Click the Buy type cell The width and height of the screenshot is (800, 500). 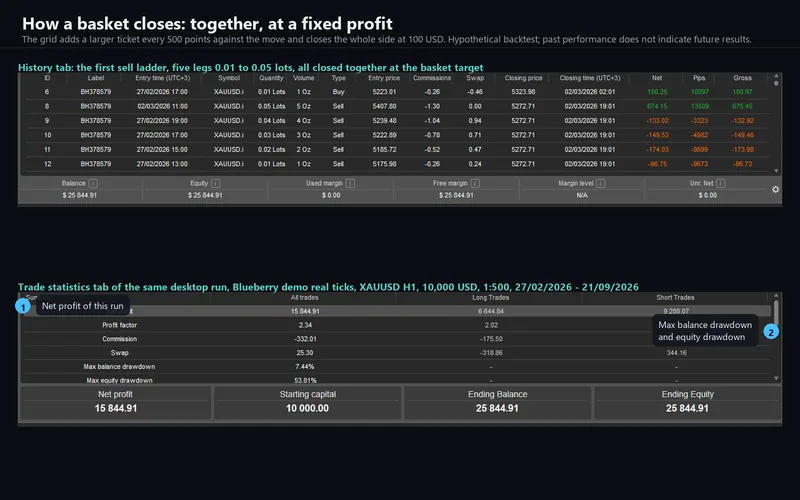[338, 92]
